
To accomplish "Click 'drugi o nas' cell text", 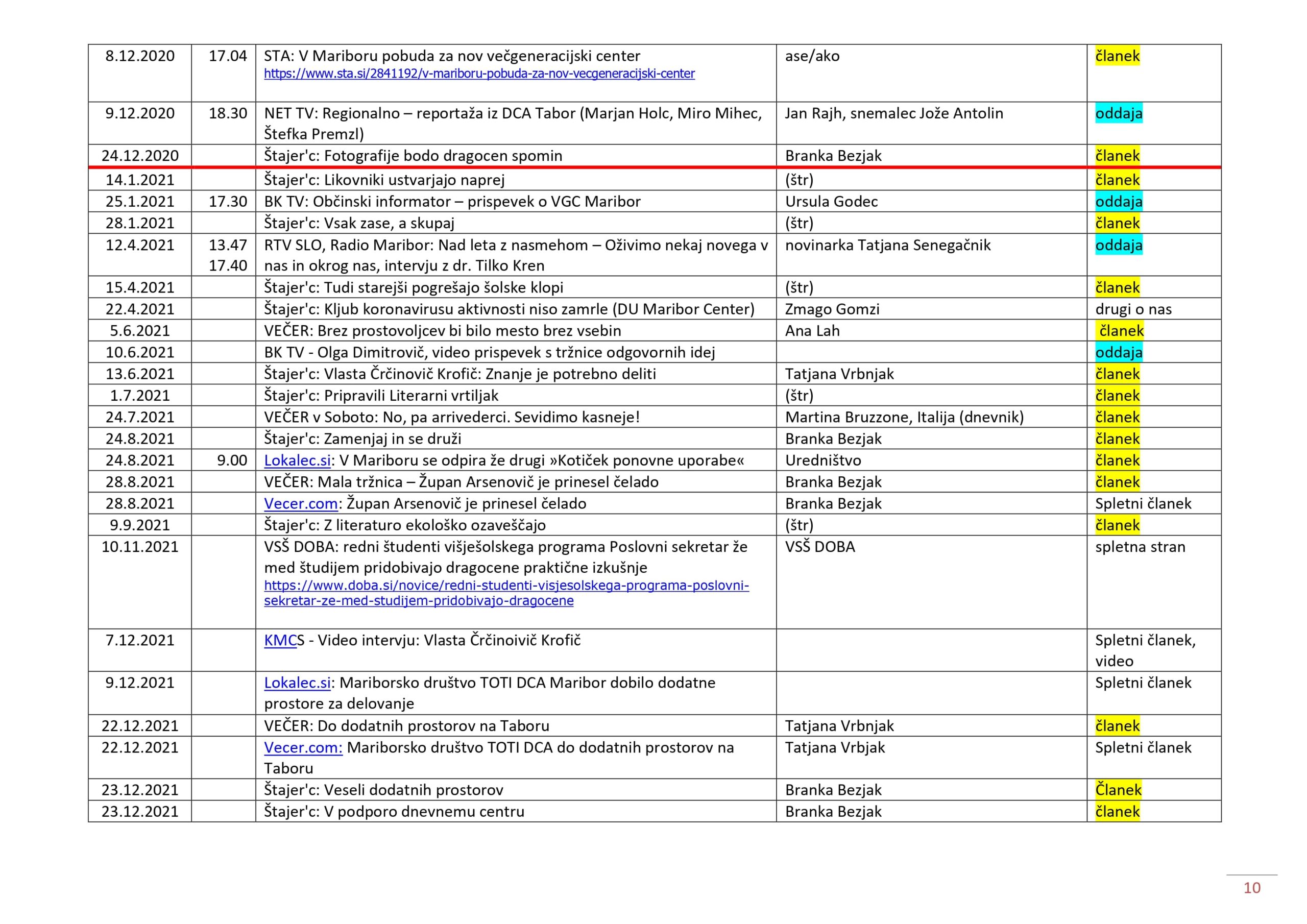I will [x=1133, y=310].
